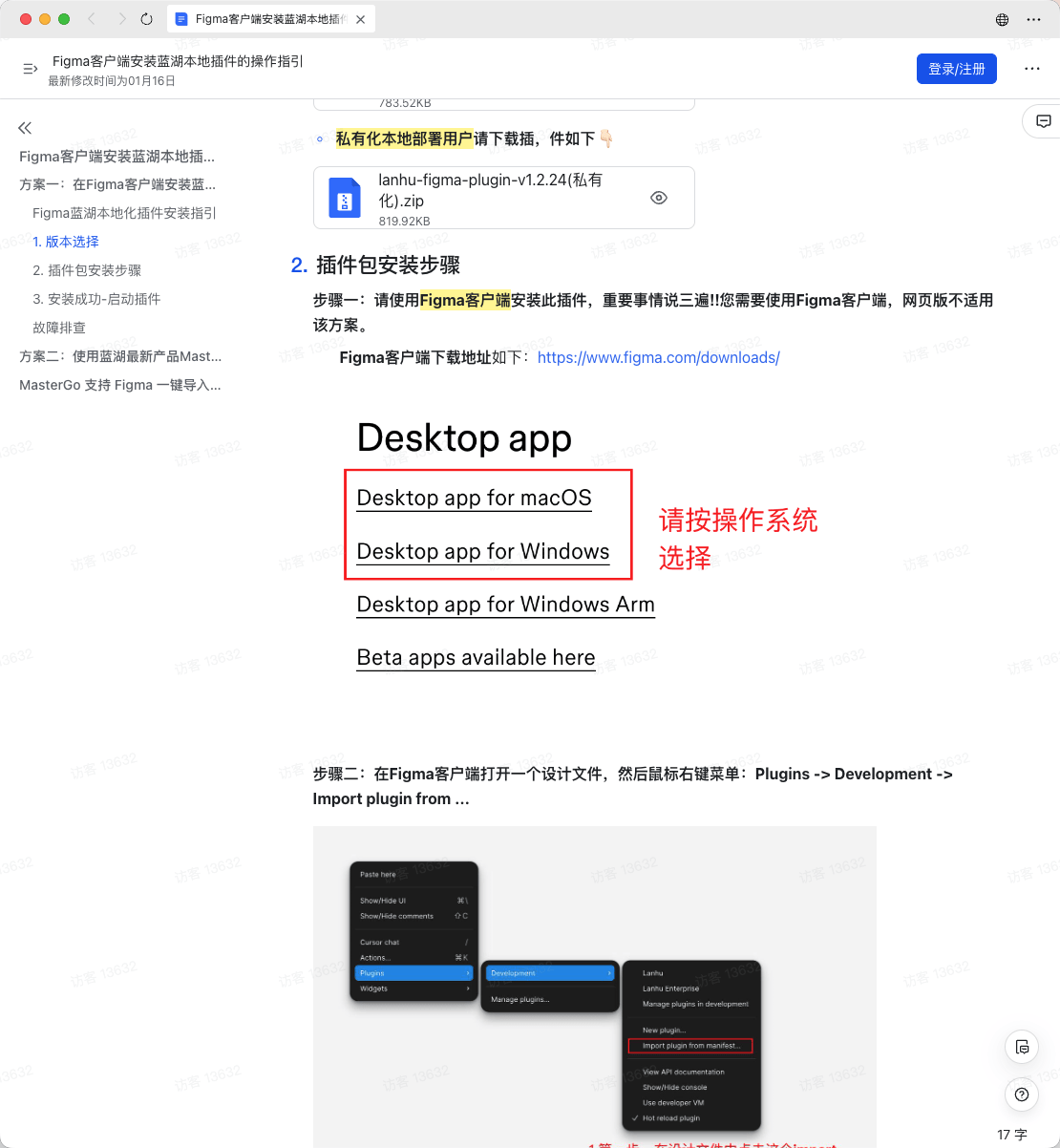Viewport: 1060px width, 1148px height.
Task: Jump to 3. 安装成功-启动插件 section
Action: 96,299
